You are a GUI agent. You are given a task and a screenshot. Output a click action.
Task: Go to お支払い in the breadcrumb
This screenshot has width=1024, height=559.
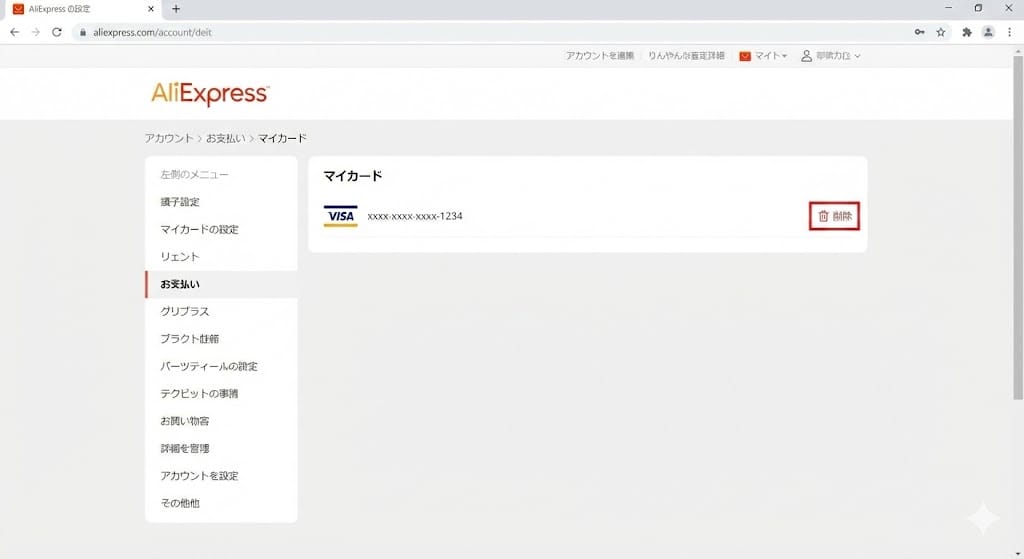pos(225,138)
